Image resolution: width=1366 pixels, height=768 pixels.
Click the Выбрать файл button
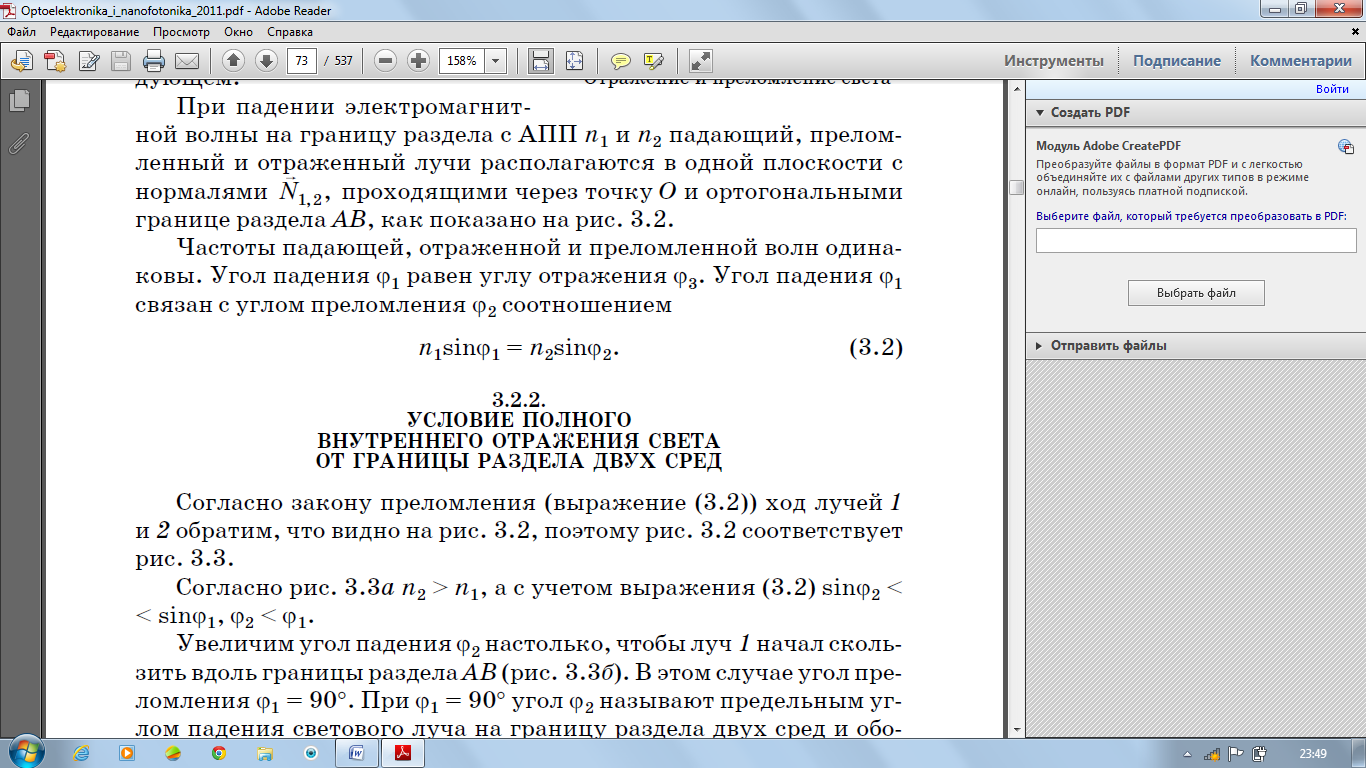click(1196, 293)
